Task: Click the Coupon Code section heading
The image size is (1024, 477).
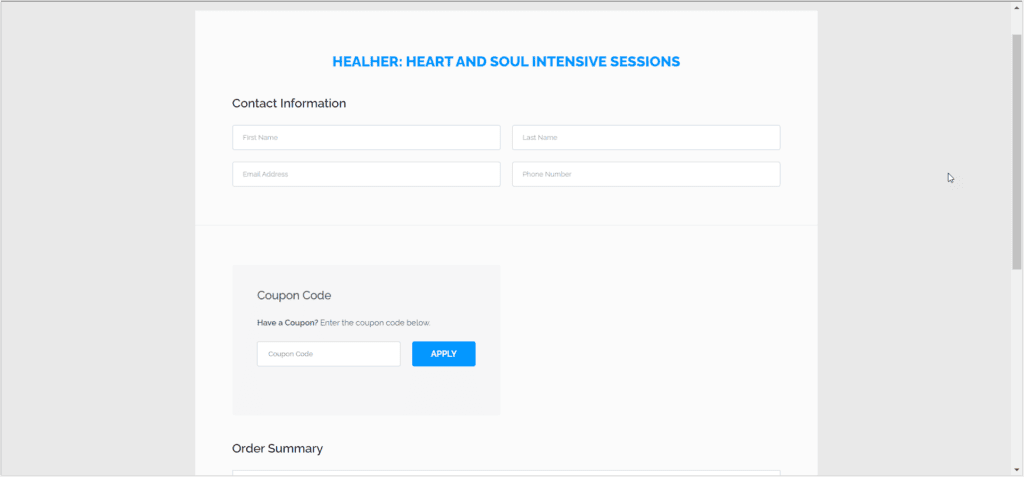Action: (x=294, y=295)
